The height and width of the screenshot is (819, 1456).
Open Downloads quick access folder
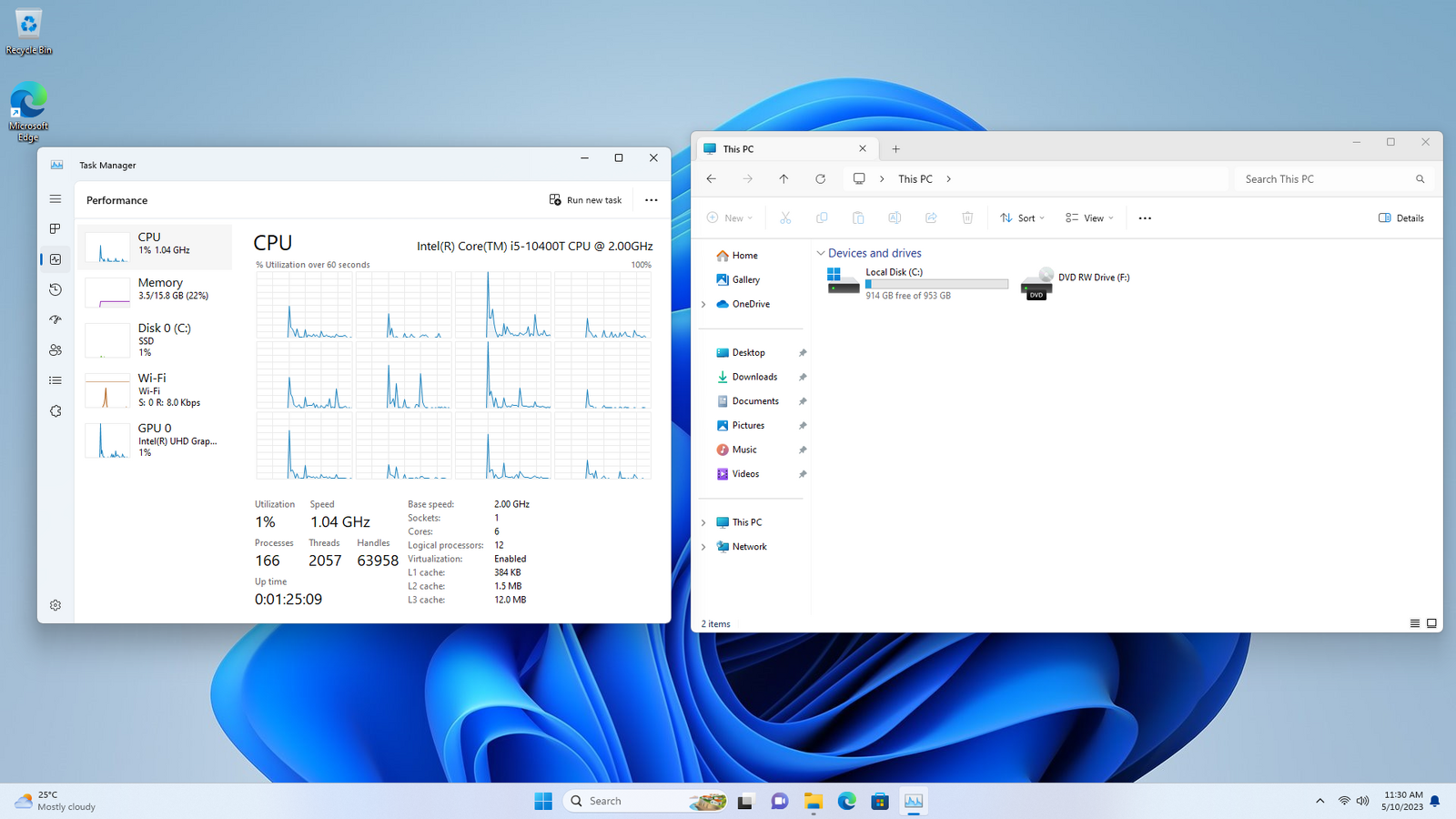pos(747,377)
